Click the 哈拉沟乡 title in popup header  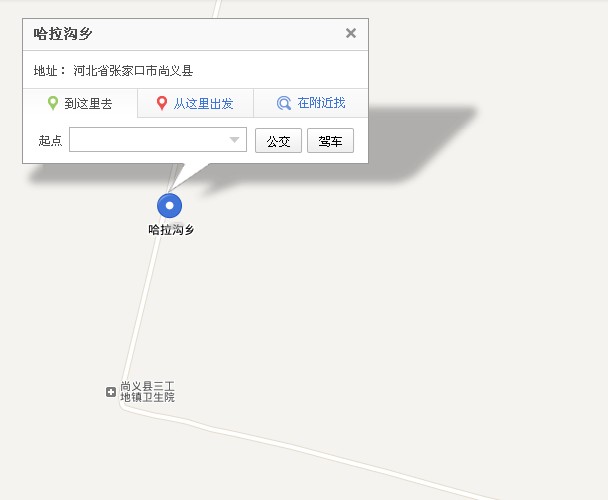[63, 34]
